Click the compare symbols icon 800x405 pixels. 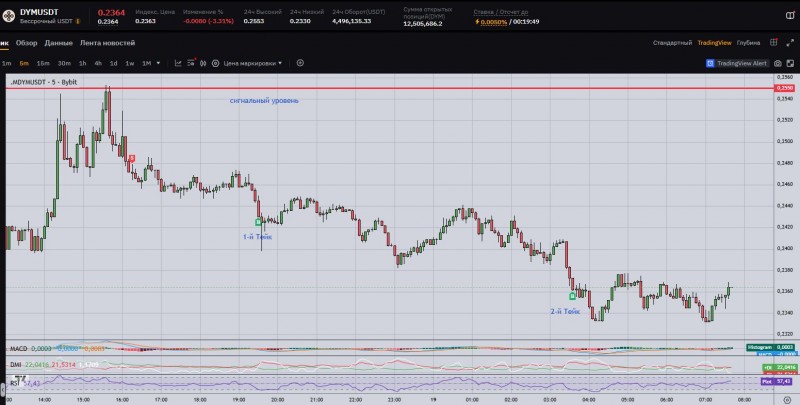click(x=203, y=63)
